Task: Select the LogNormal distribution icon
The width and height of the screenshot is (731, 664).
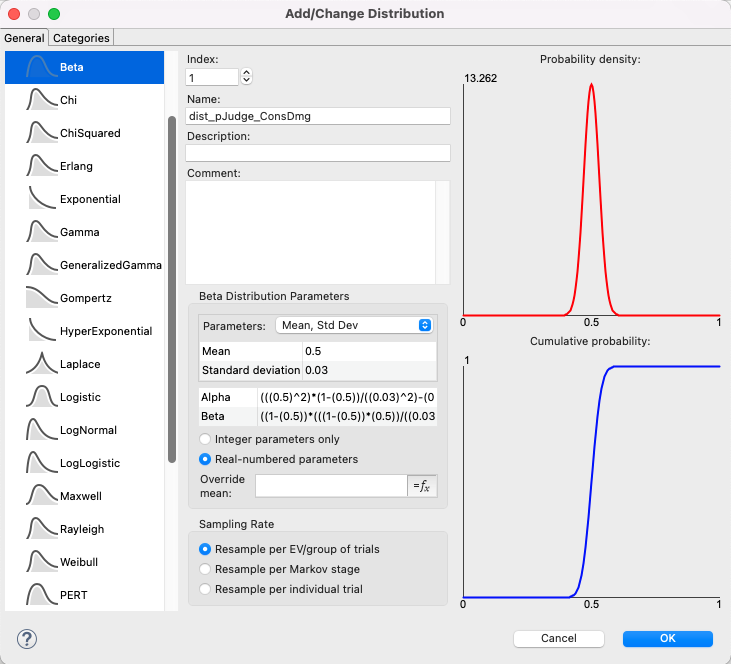Action: (x=41, y=430)
